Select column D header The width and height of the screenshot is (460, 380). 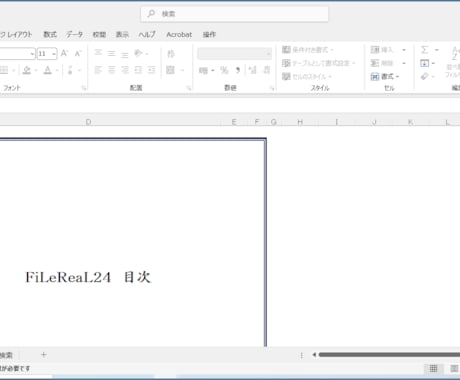(88, 122)
